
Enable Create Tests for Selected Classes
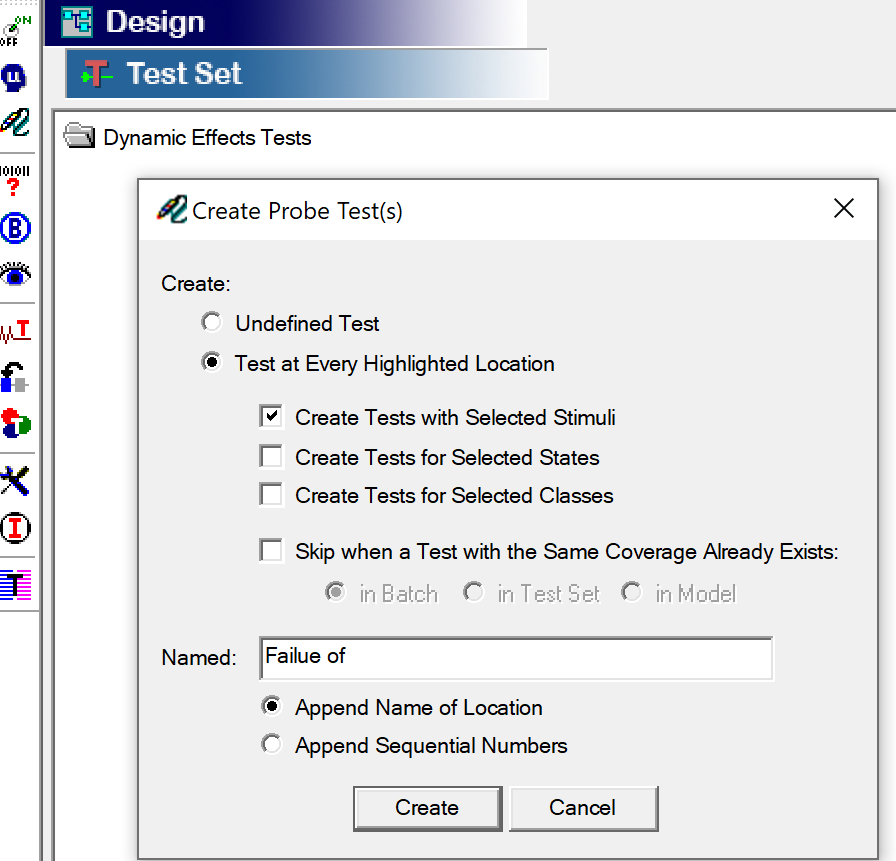click(271, 495)
